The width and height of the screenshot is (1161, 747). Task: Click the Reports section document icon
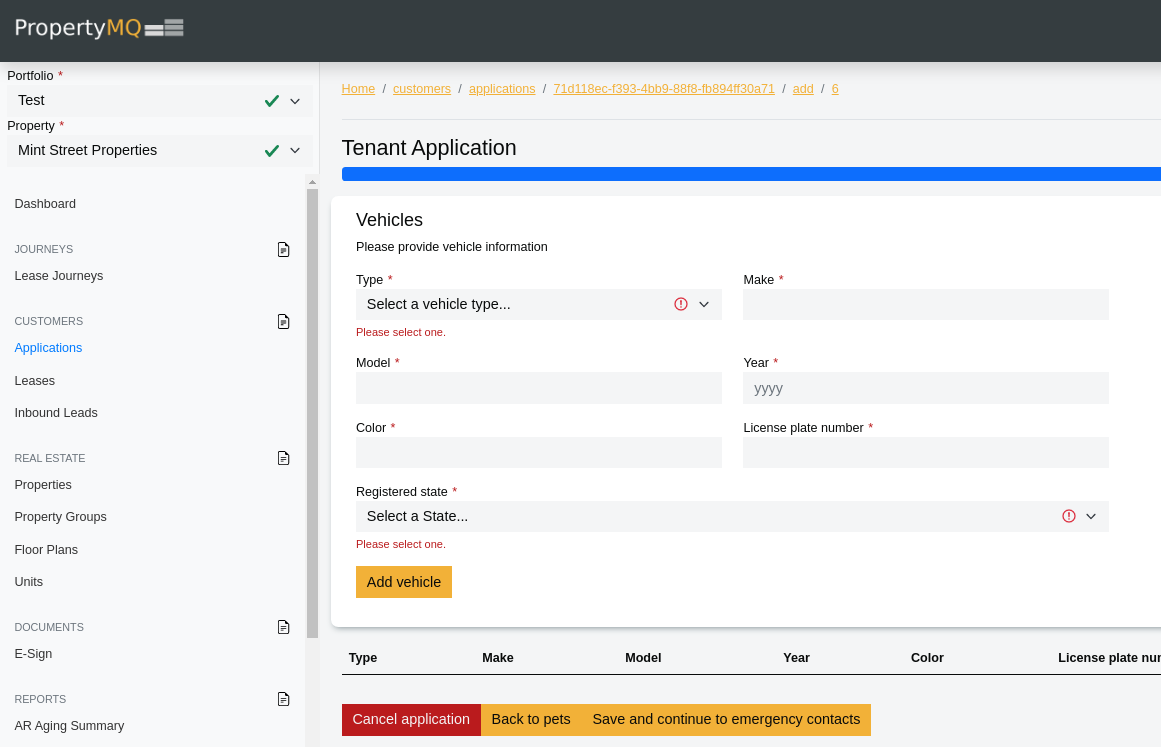(x=283, y=699)
